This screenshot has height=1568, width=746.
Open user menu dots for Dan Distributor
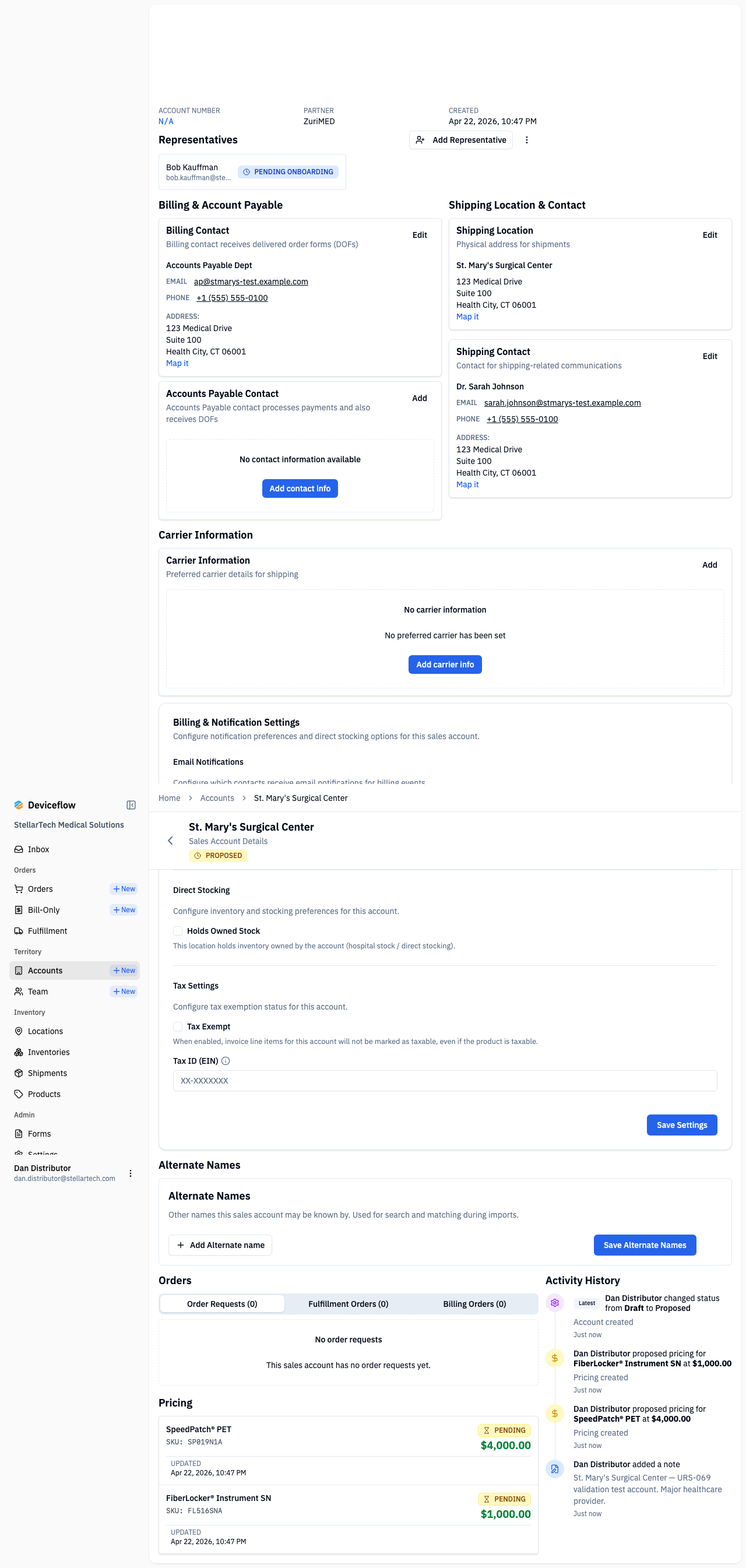pyautogui.click(x=130, y=1173)
